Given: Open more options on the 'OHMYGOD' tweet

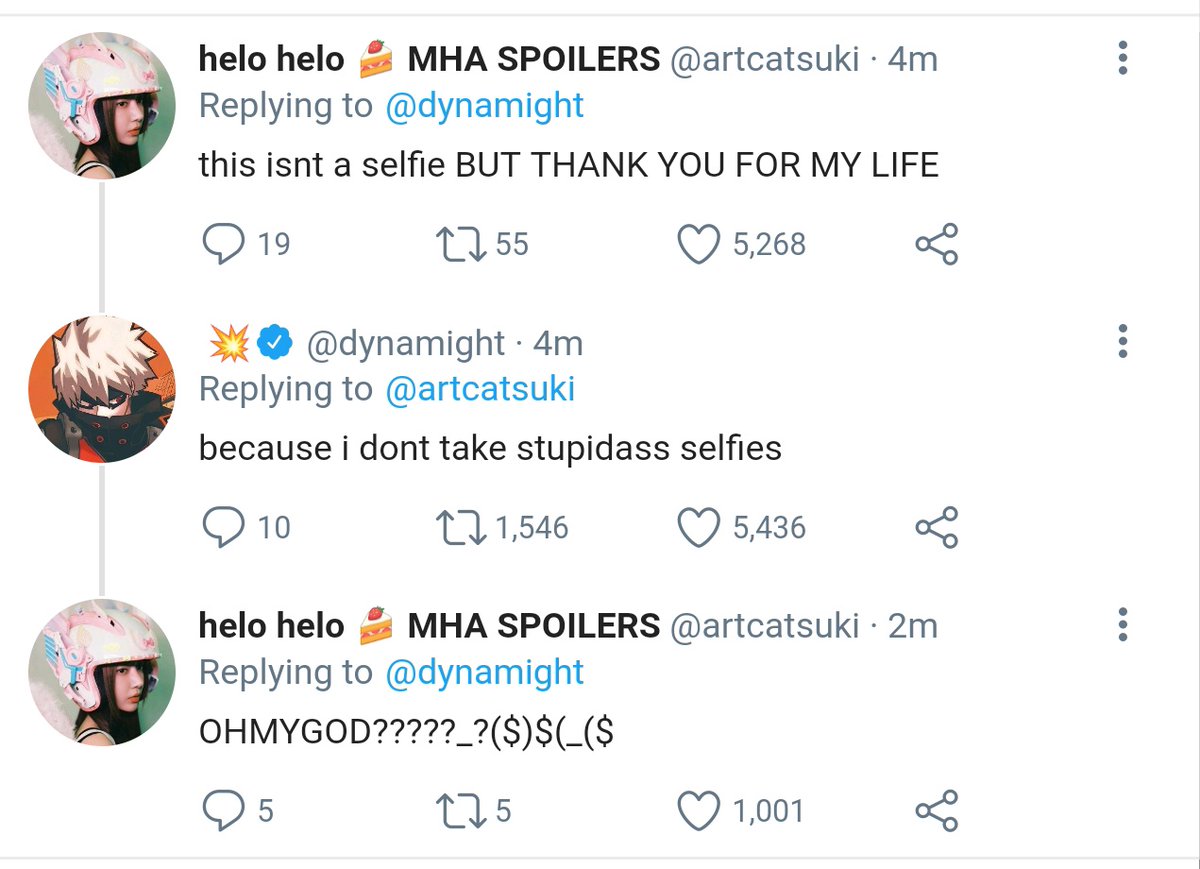Looking at the screenshot, I should [x=1123, y=624].
